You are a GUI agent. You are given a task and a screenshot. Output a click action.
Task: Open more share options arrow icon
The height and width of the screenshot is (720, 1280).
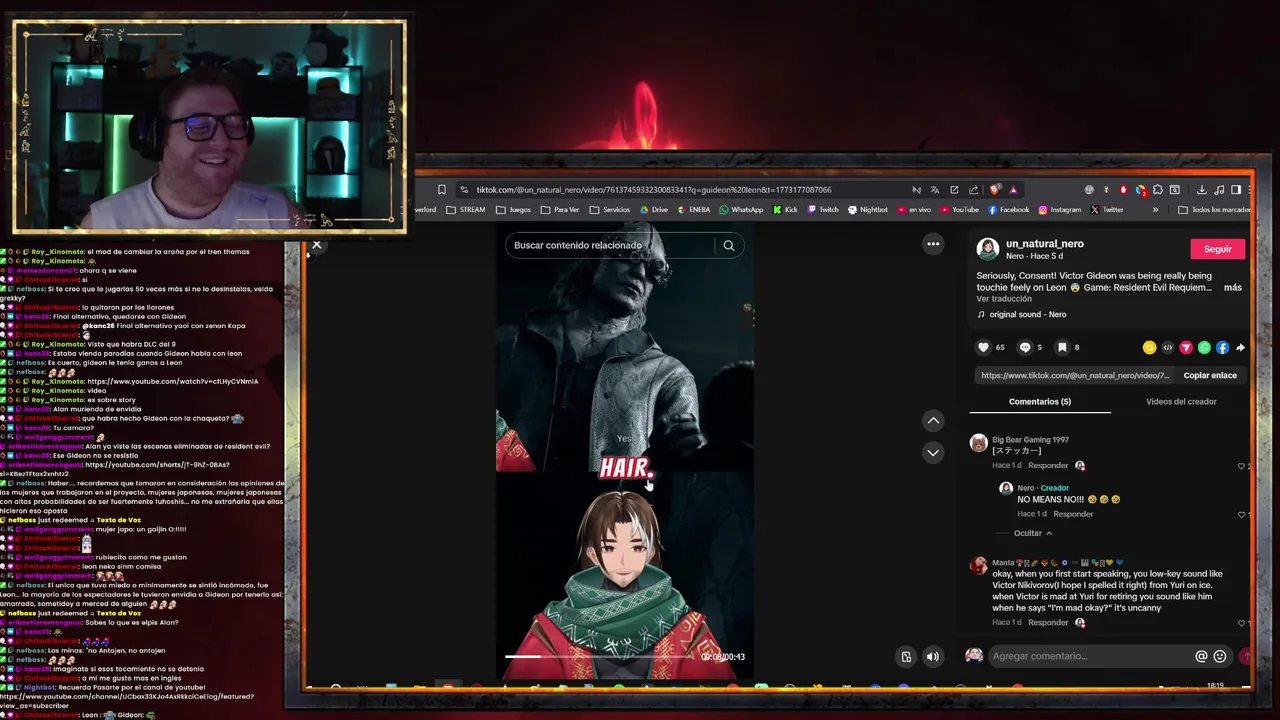click(1240, 347)
